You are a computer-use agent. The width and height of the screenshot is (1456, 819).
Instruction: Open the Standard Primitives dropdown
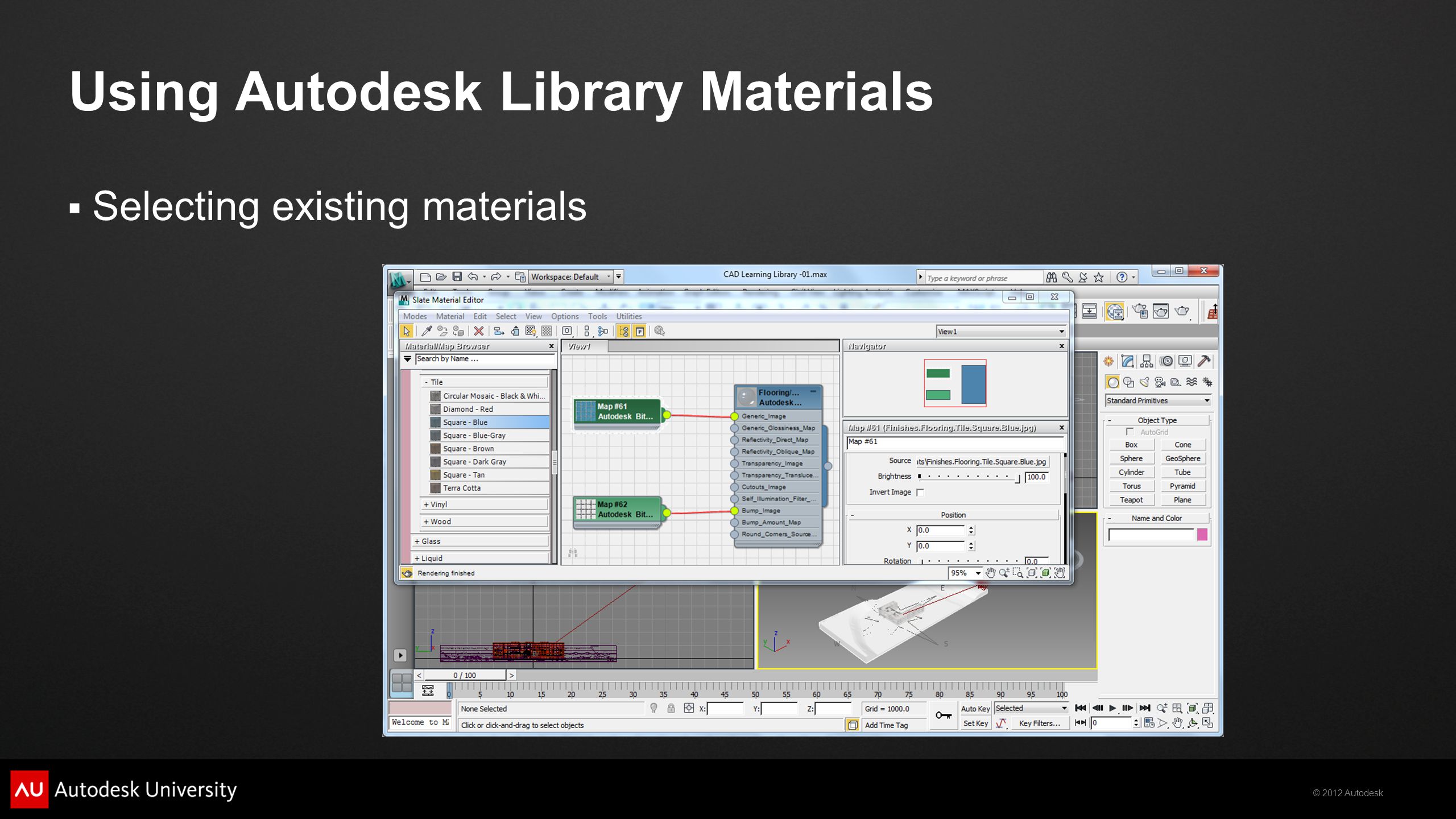pyautogui.click(x=1157, y=401)
